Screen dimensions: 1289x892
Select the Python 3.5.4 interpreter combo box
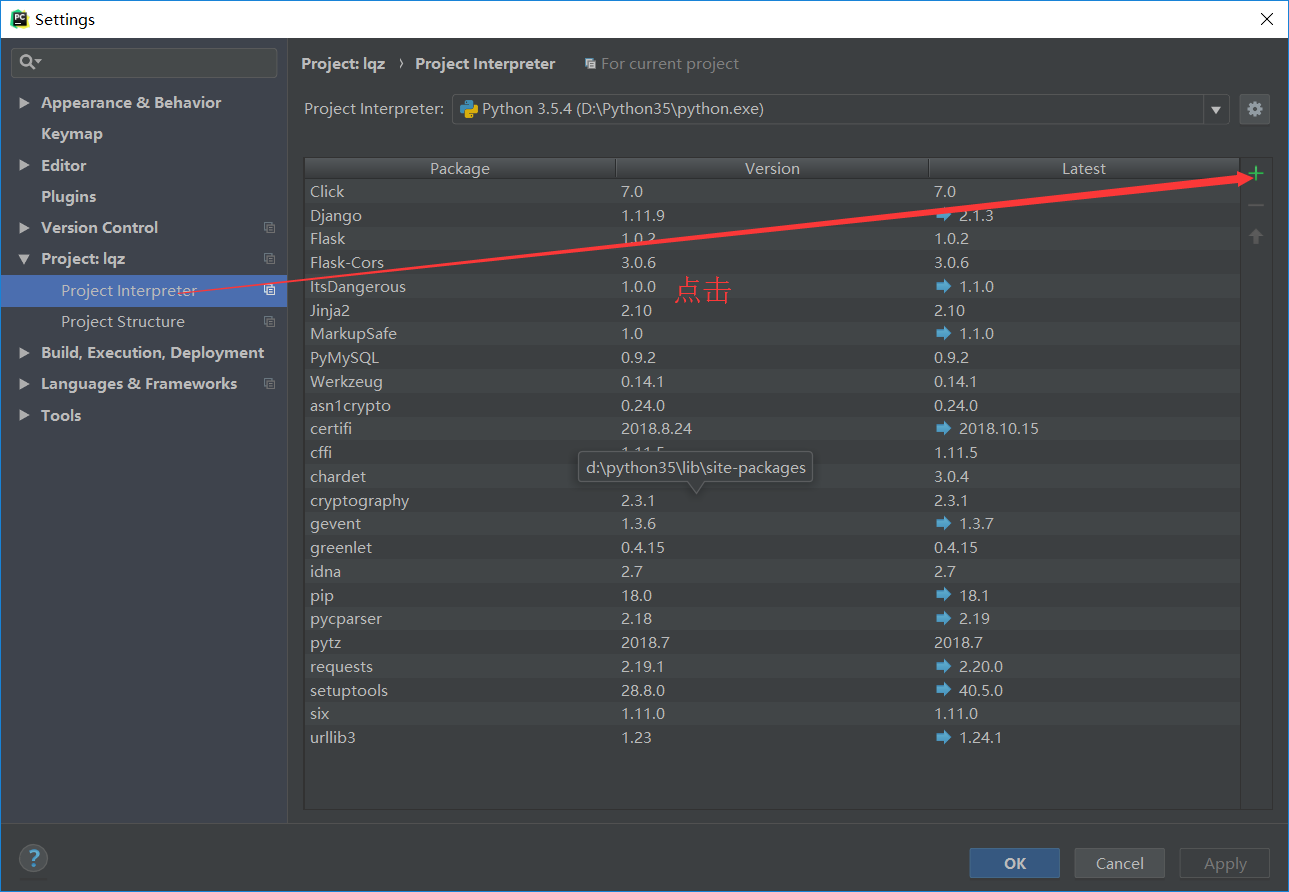click(840, 110)
